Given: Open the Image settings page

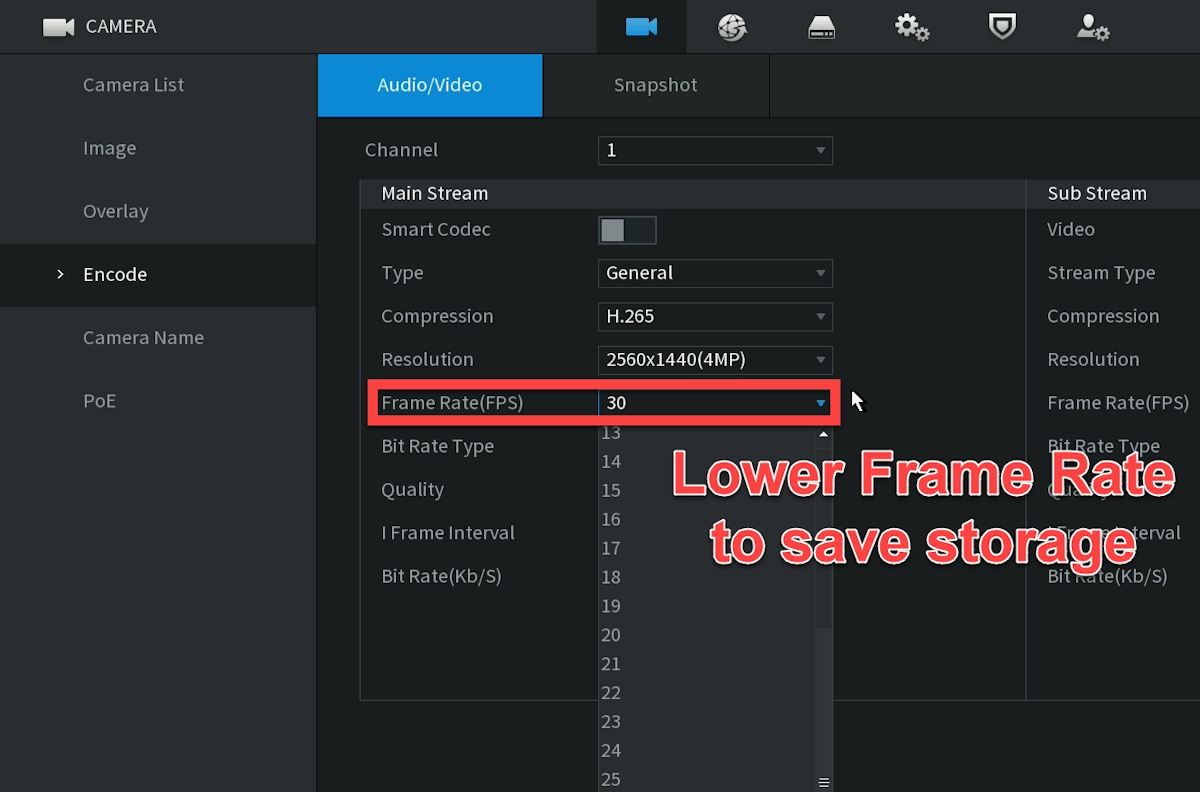Looking at the screenshot, I should (x=110, y=148).
